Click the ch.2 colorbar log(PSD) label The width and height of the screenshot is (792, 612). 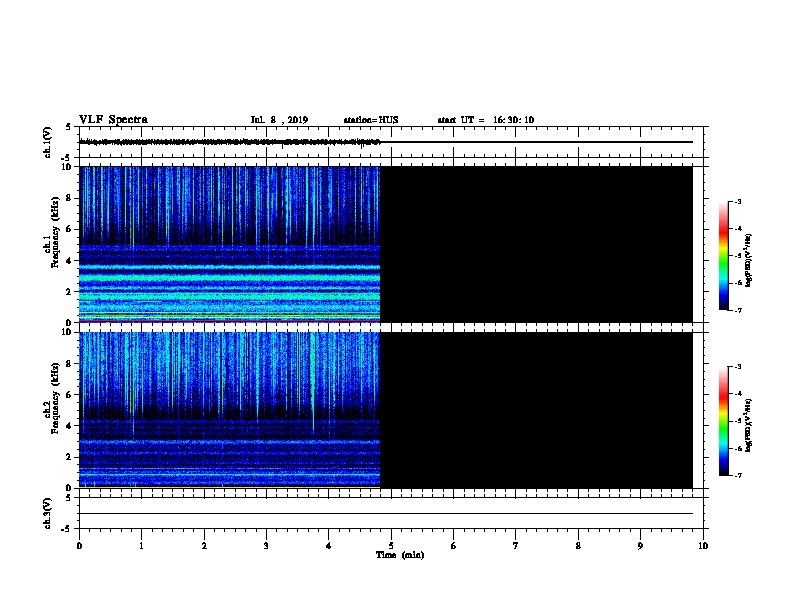[x=748, y=426]
